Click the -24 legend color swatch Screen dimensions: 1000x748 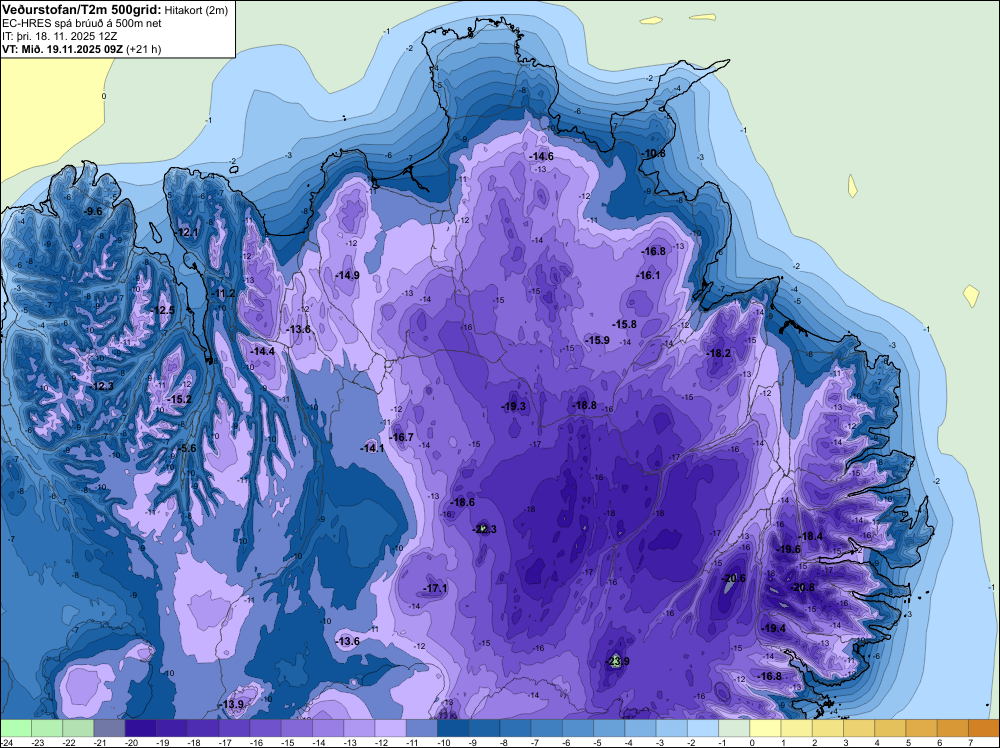(16, 728)
